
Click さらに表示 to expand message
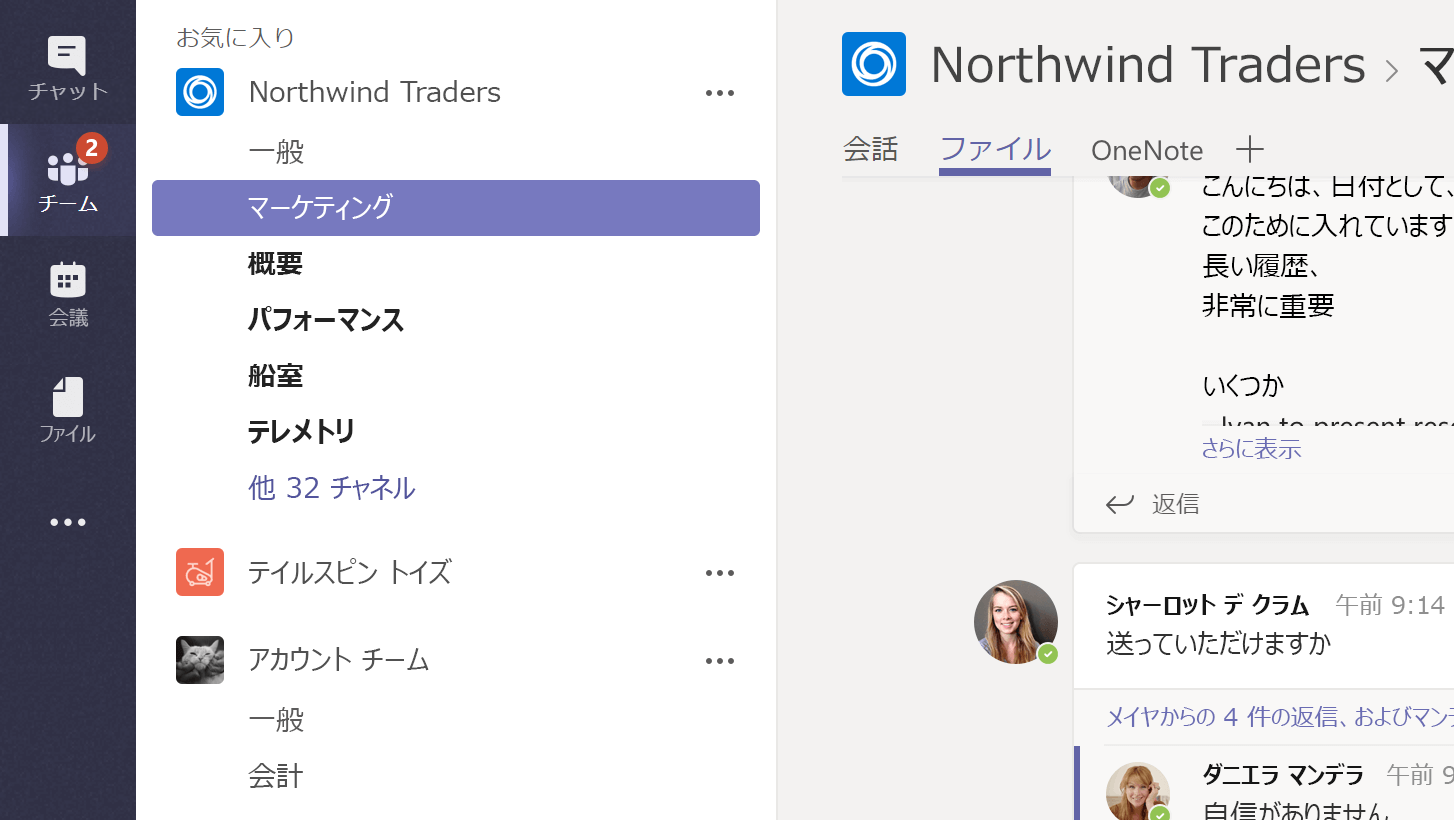tap(1251, 449)
